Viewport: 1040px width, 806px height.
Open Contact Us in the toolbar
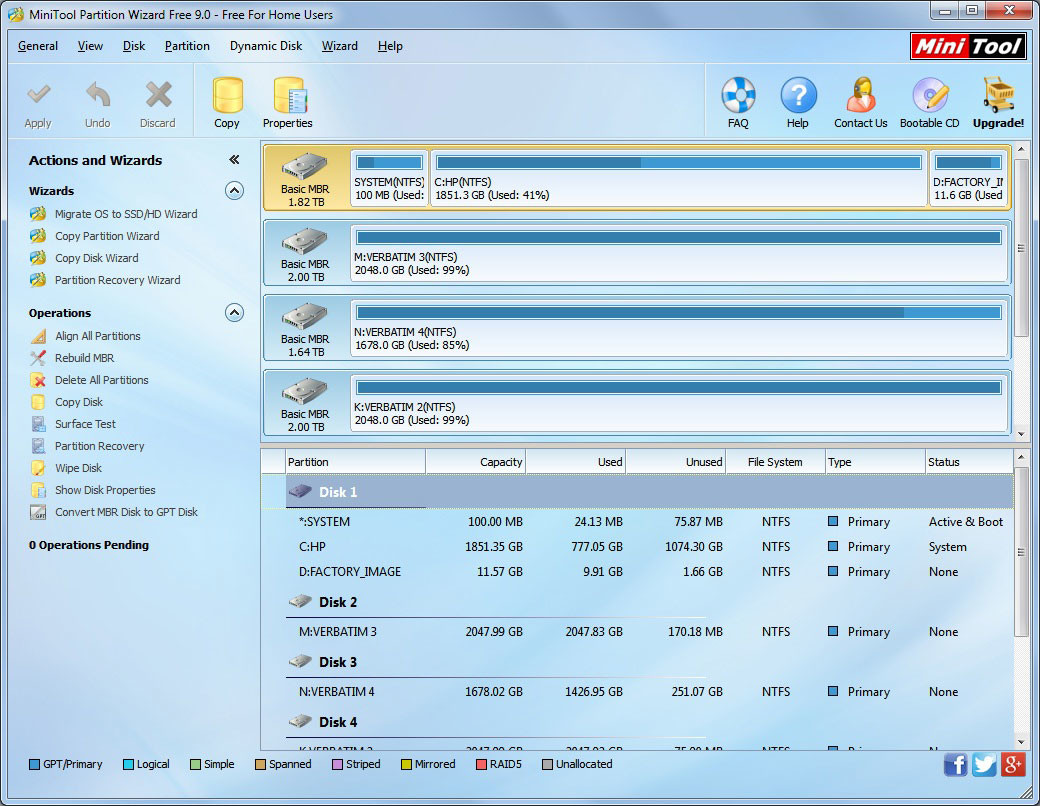[x=860, y=102]
